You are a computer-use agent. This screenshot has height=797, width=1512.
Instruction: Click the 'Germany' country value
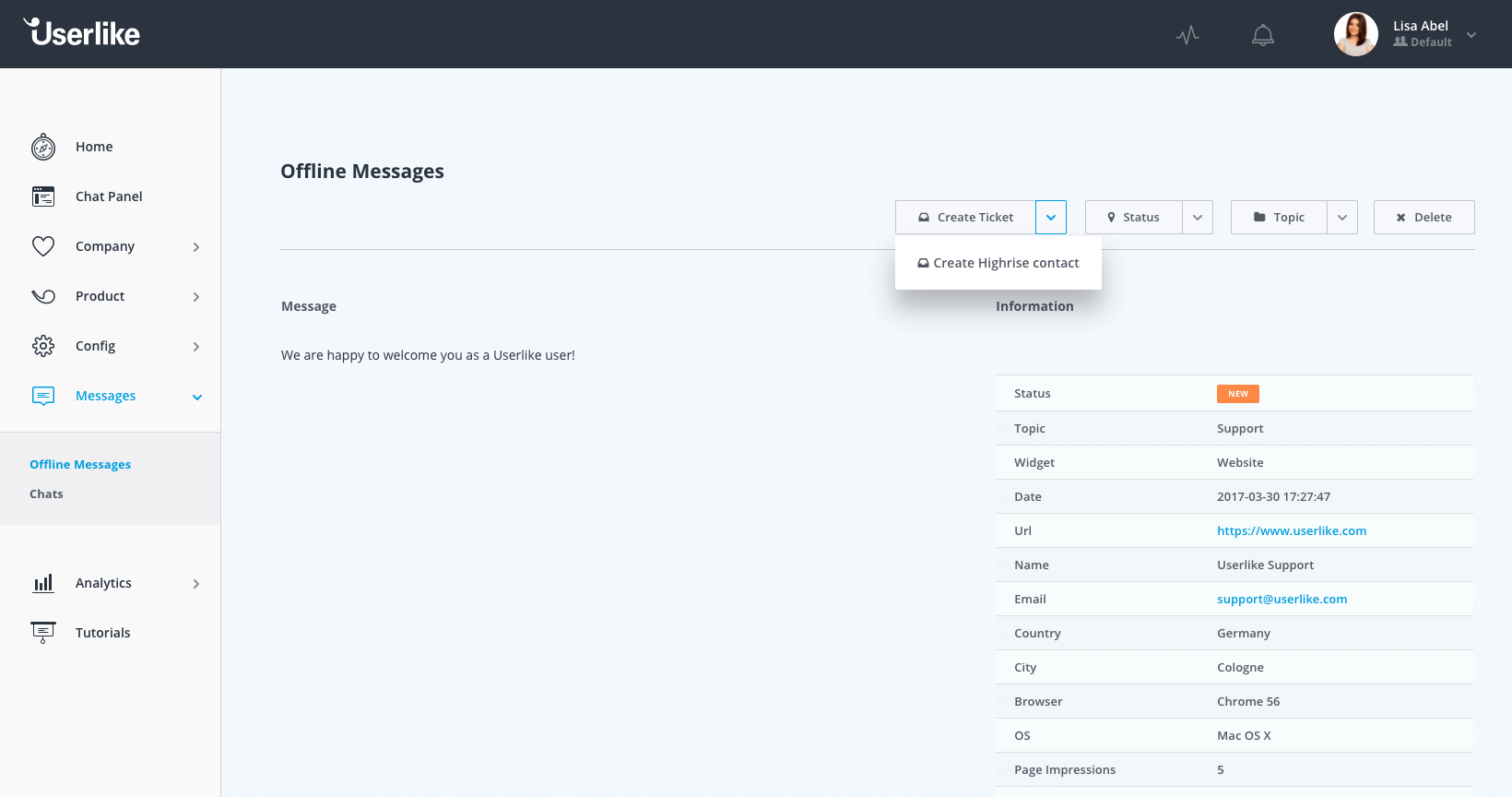tap(1244, 633)
